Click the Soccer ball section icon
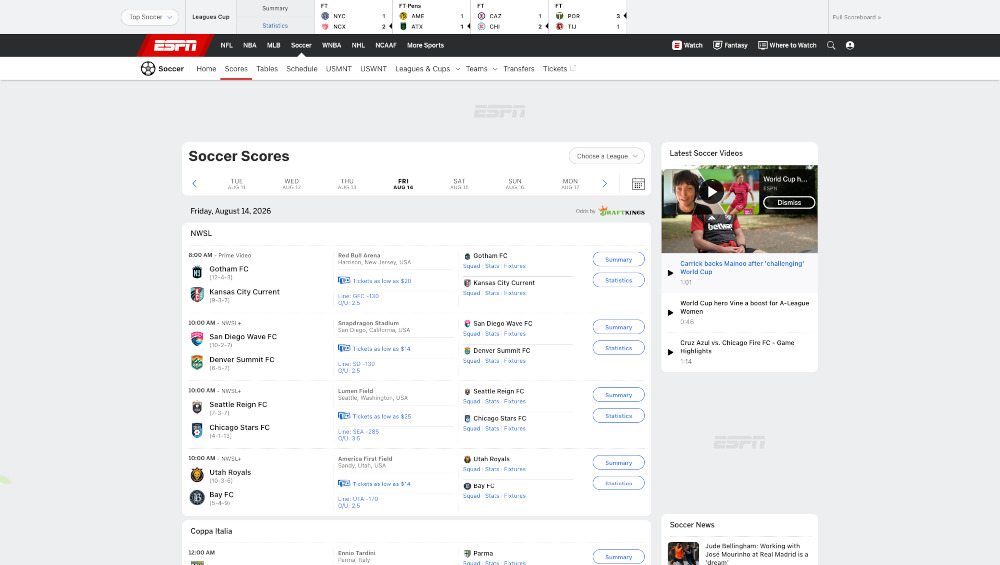The width and height of the screenshot is (1000, 565). (x=148, y=68)
